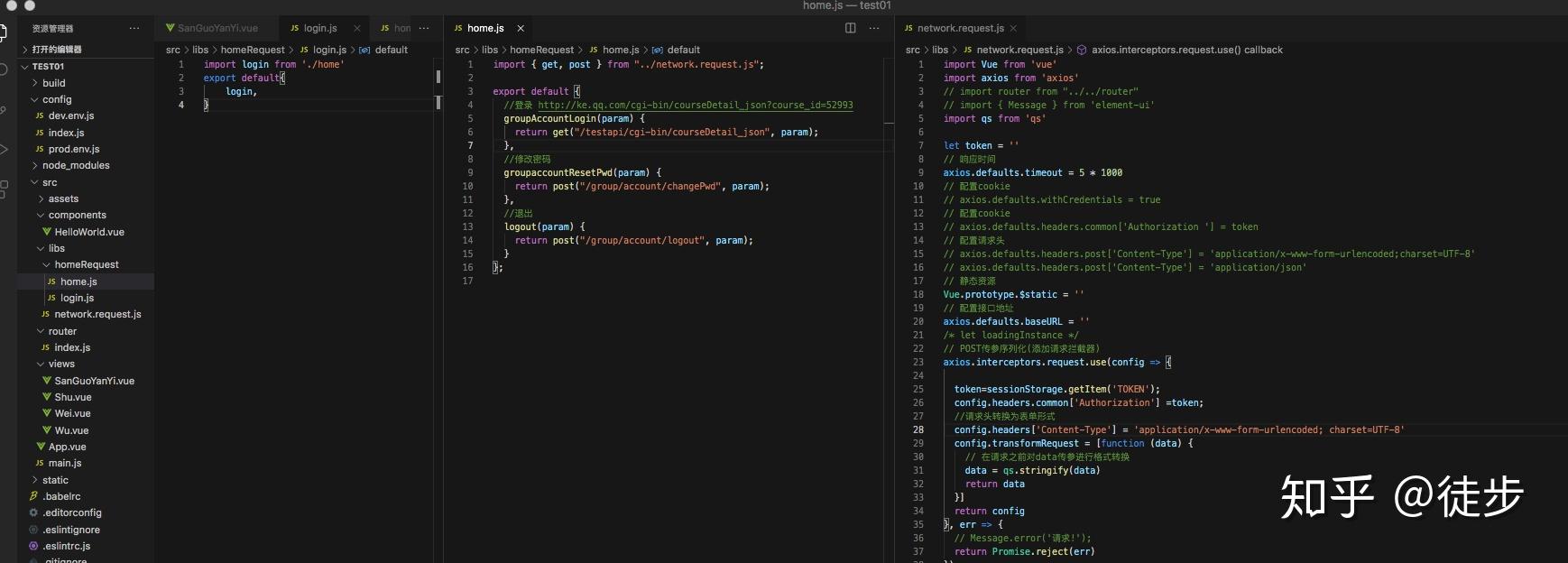This screenshot has width=1568, height=563.
Task: Expand the node_modules folder
Action: click(x=35, y=165)
